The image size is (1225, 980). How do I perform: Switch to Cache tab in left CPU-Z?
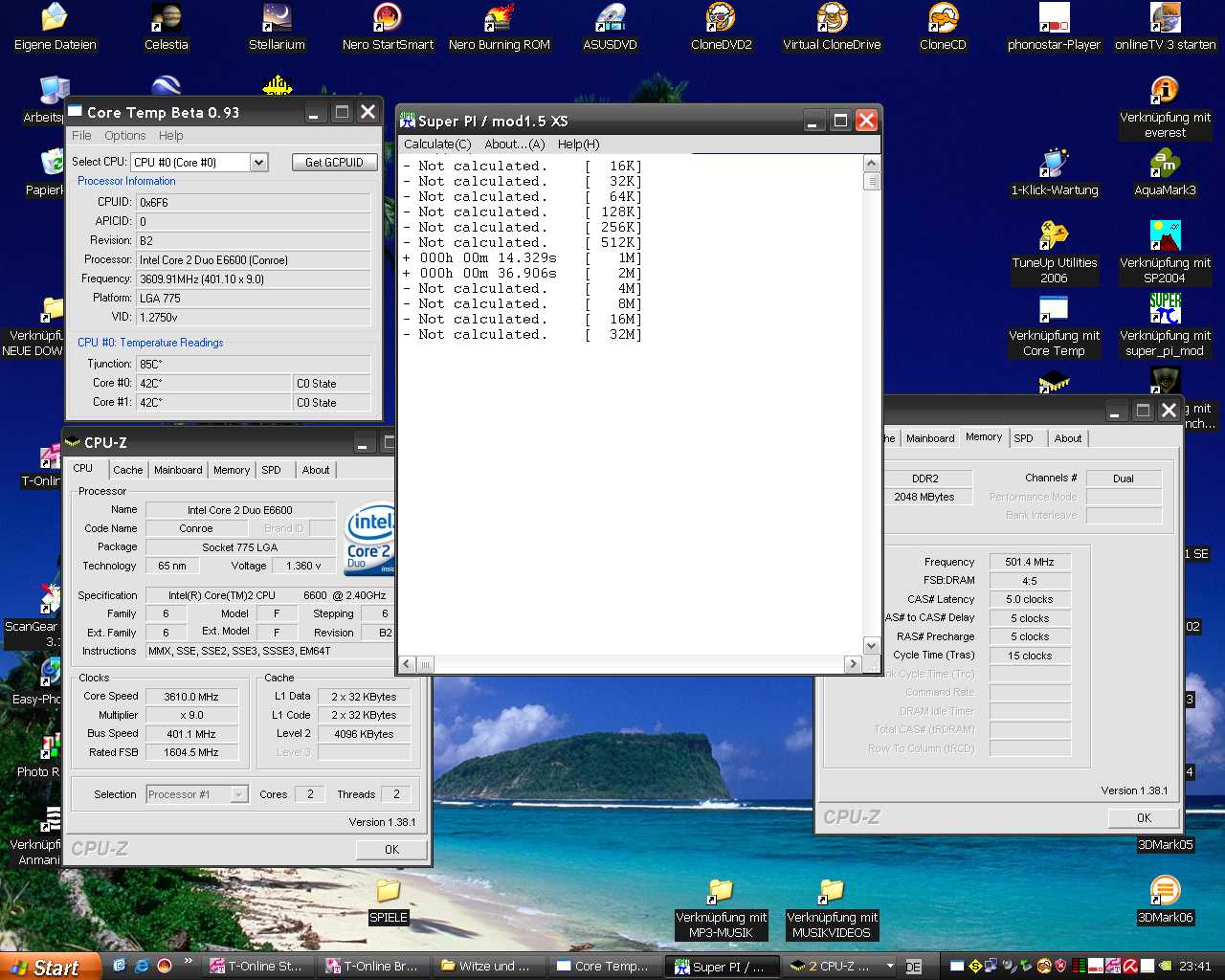click(x=128, y=470)
